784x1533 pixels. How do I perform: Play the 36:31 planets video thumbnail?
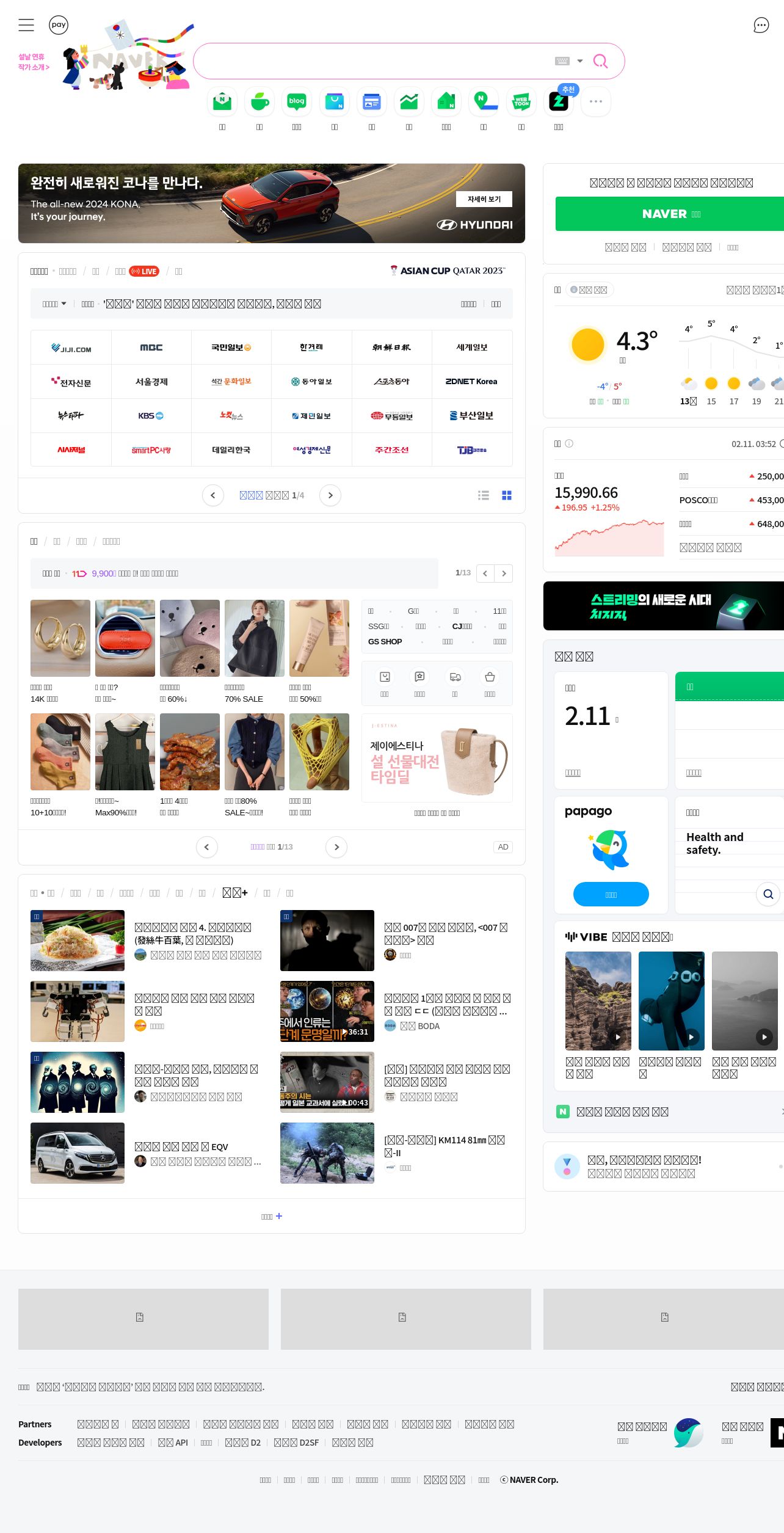[327, 1011]
